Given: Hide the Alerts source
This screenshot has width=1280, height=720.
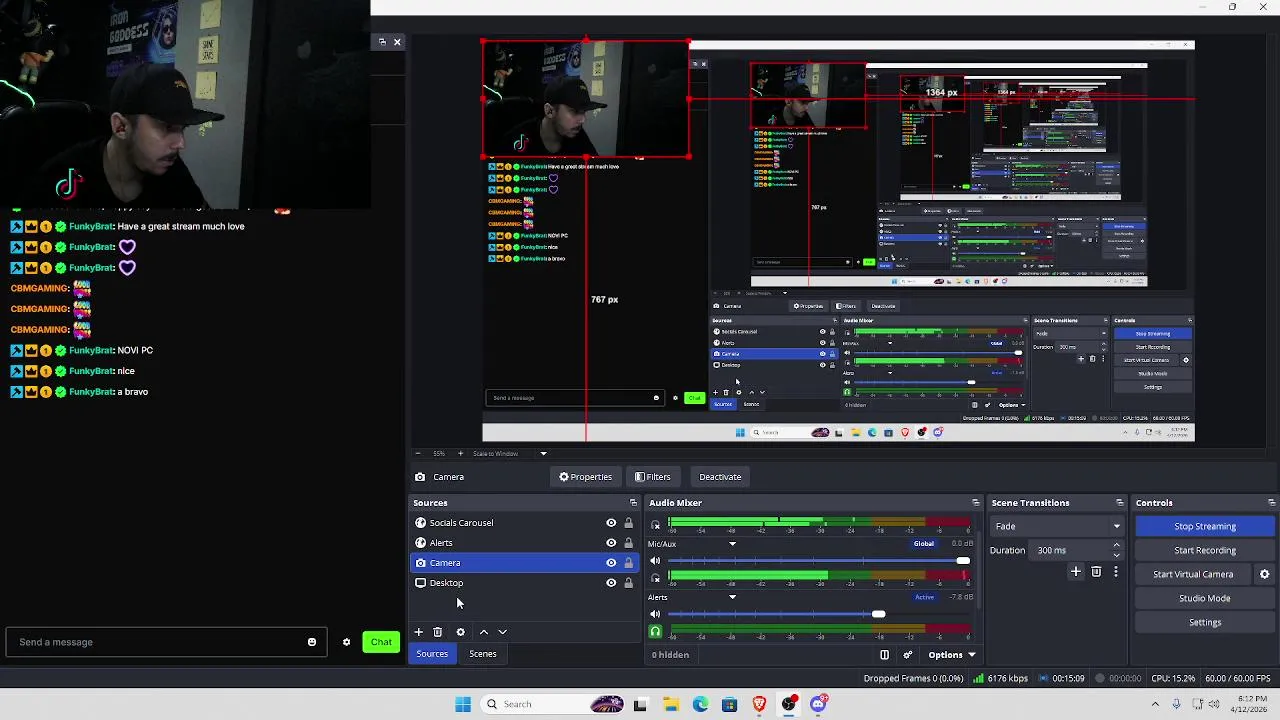Looking at the screenshot, I should (x=611, y=543).
